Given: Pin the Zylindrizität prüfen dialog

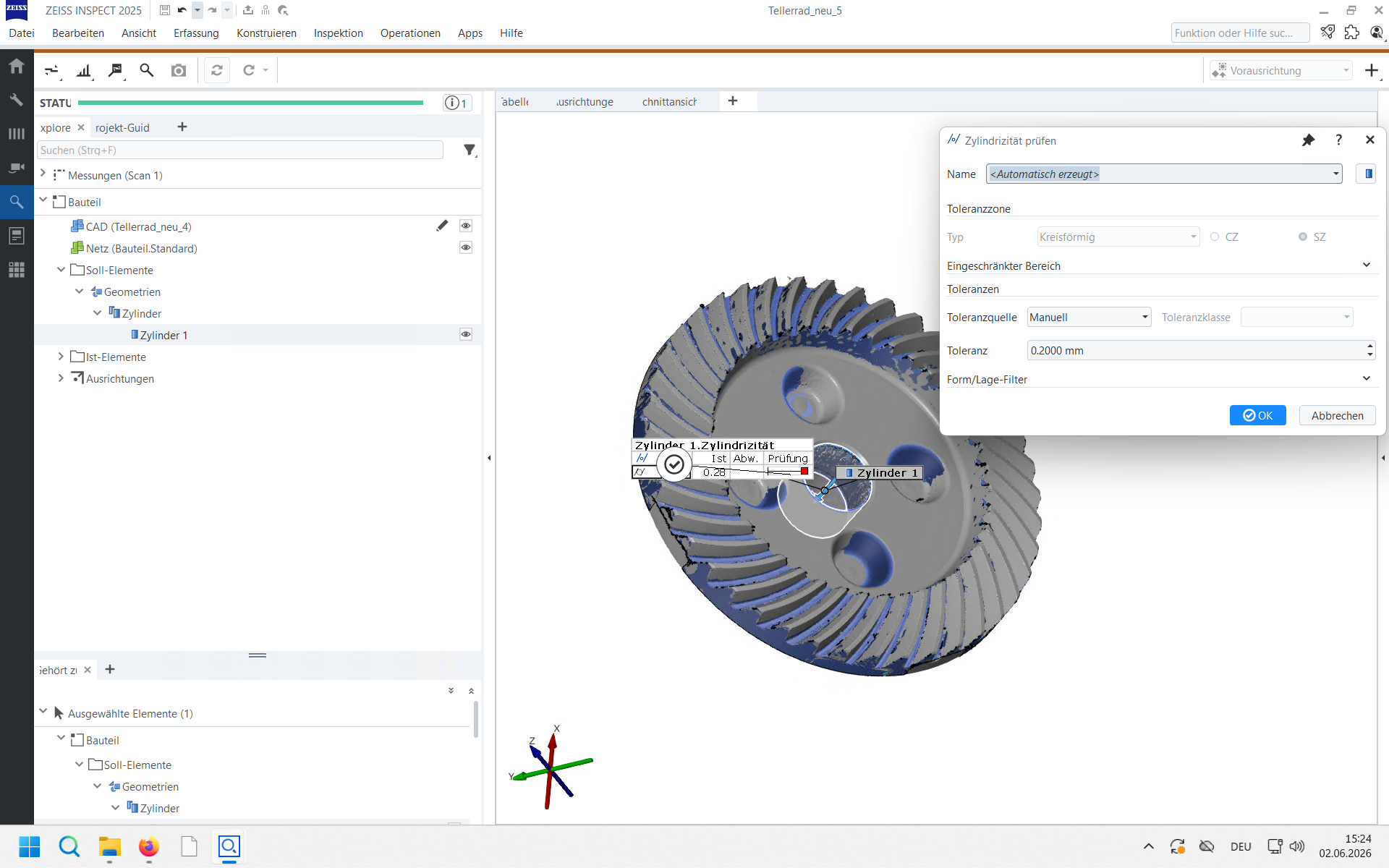Looking at the screenshot, I should (1308, 140).
